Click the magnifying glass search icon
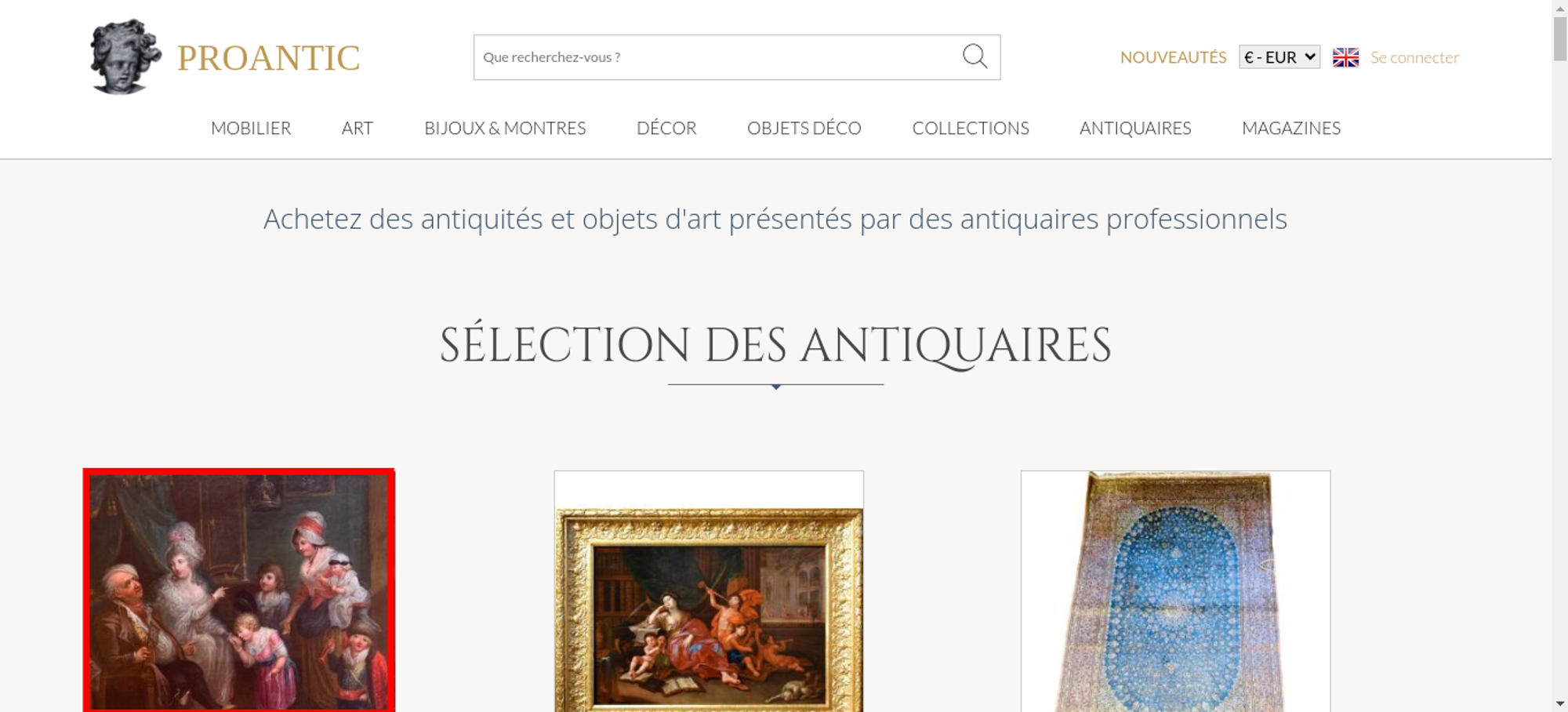This screenshot has height=712, width=1568. 975,56
